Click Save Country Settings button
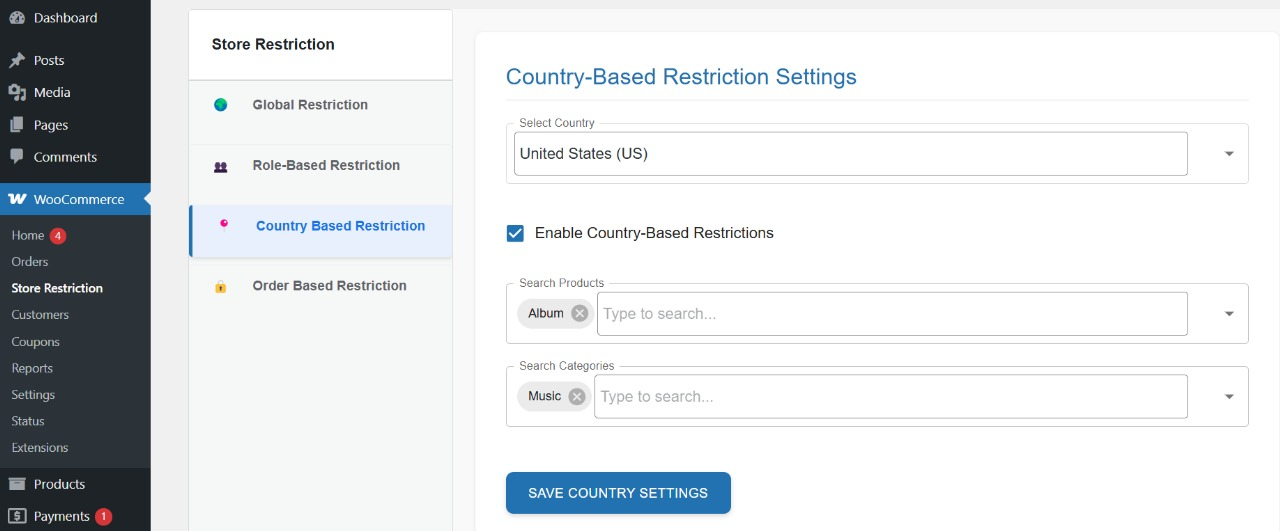This screenshot has height=531, width=1280. coord(618,493)
